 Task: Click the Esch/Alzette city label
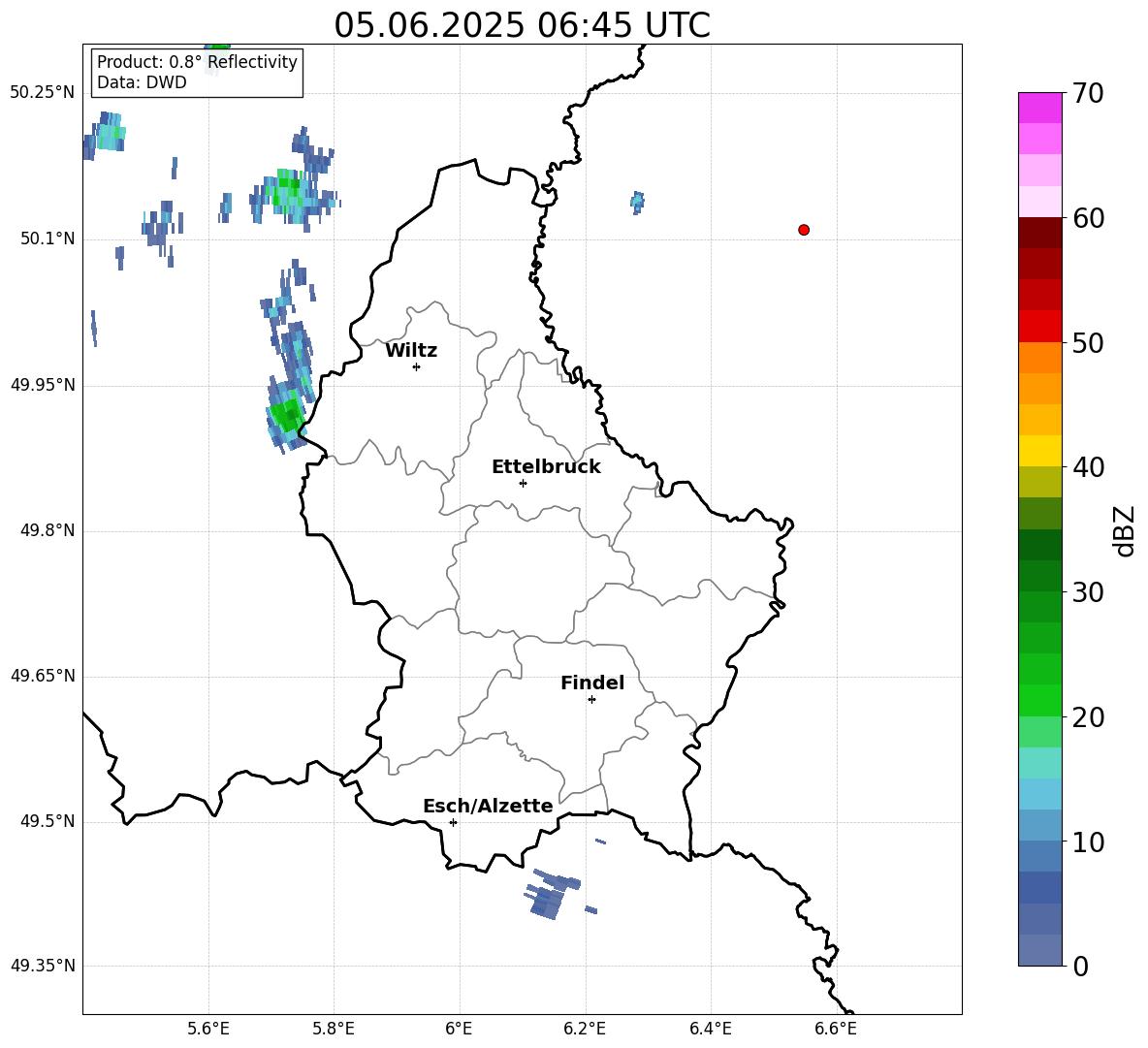489,806
